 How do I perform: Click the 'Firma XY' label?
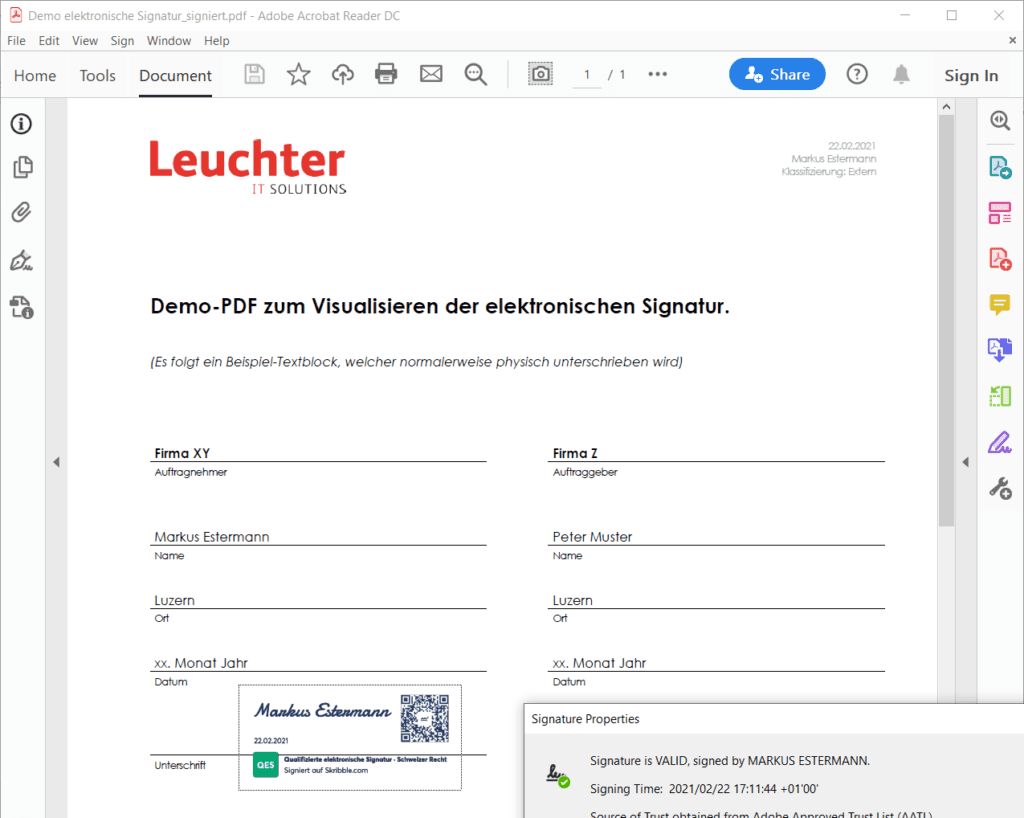182,453
